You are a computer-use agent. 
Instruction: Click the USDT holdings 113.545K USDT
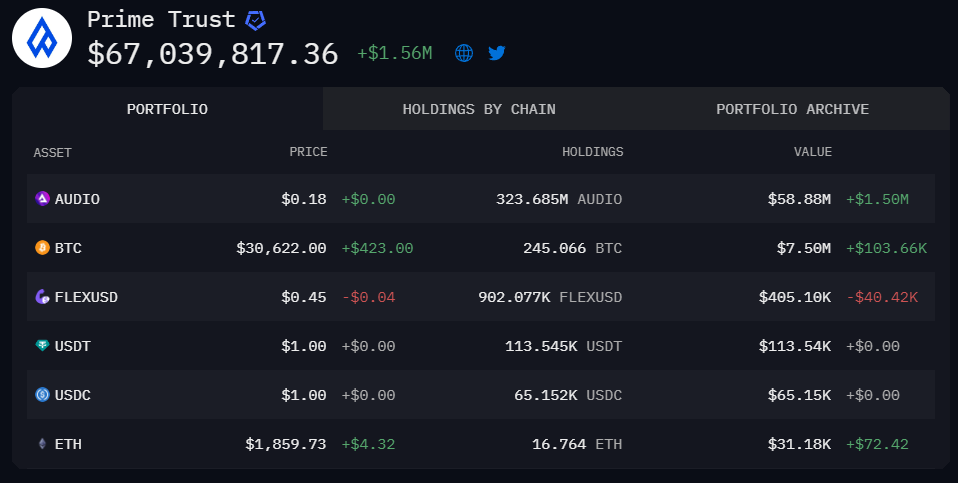[563, 346]
